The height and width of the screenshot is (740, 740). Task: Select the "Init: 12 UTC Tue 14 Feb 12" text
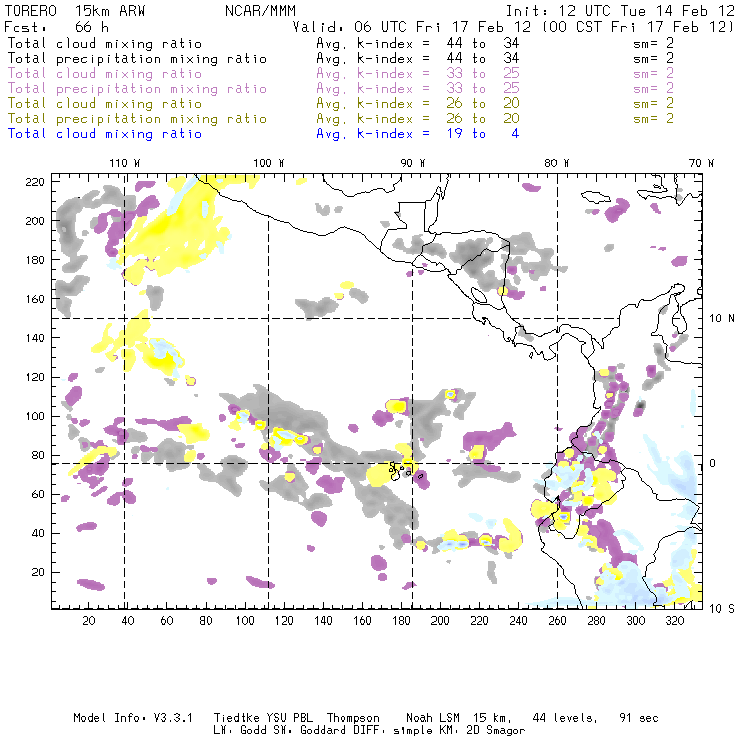point(620,10)
